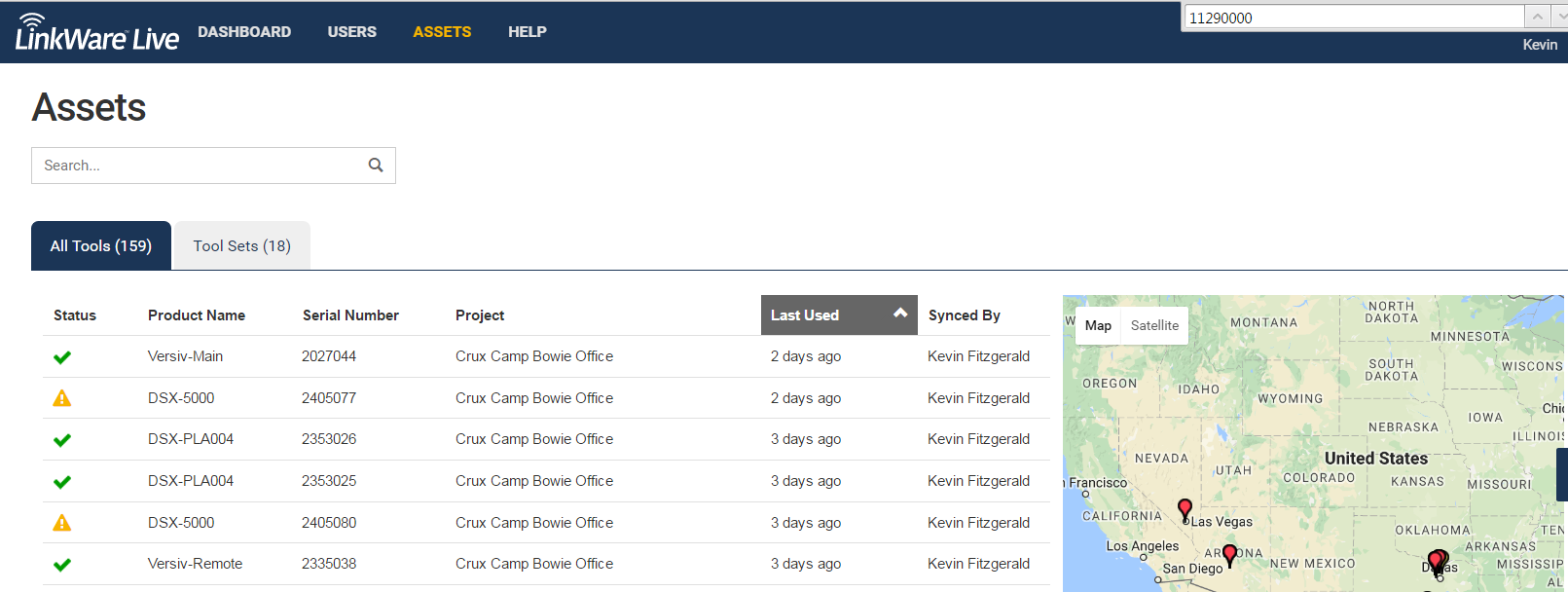The width and height of the screenshot is (1568, 592).
Task: Select Versiv-Main product name
Action: tap(185, 356)
